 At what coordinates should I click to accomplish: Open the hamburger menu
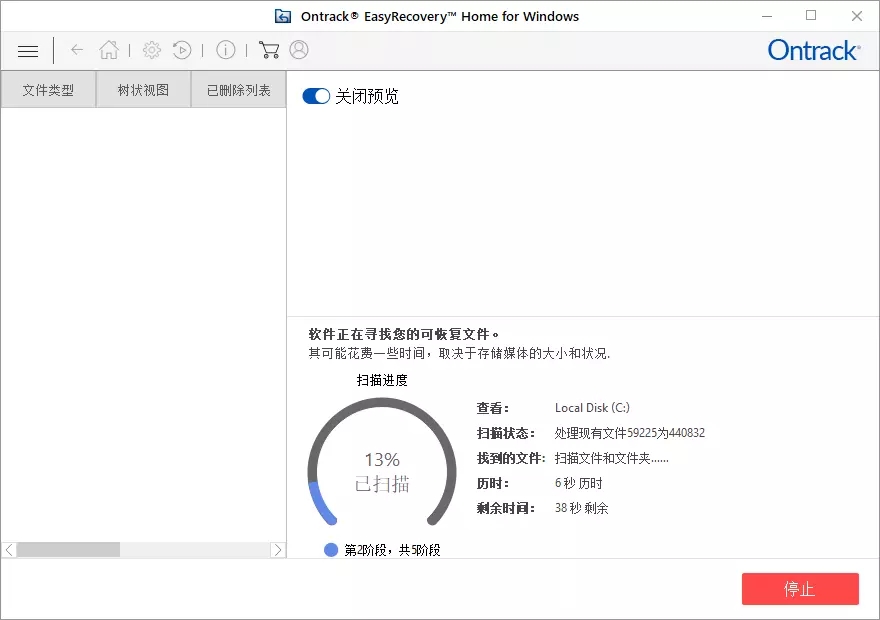tap(28, 51)
